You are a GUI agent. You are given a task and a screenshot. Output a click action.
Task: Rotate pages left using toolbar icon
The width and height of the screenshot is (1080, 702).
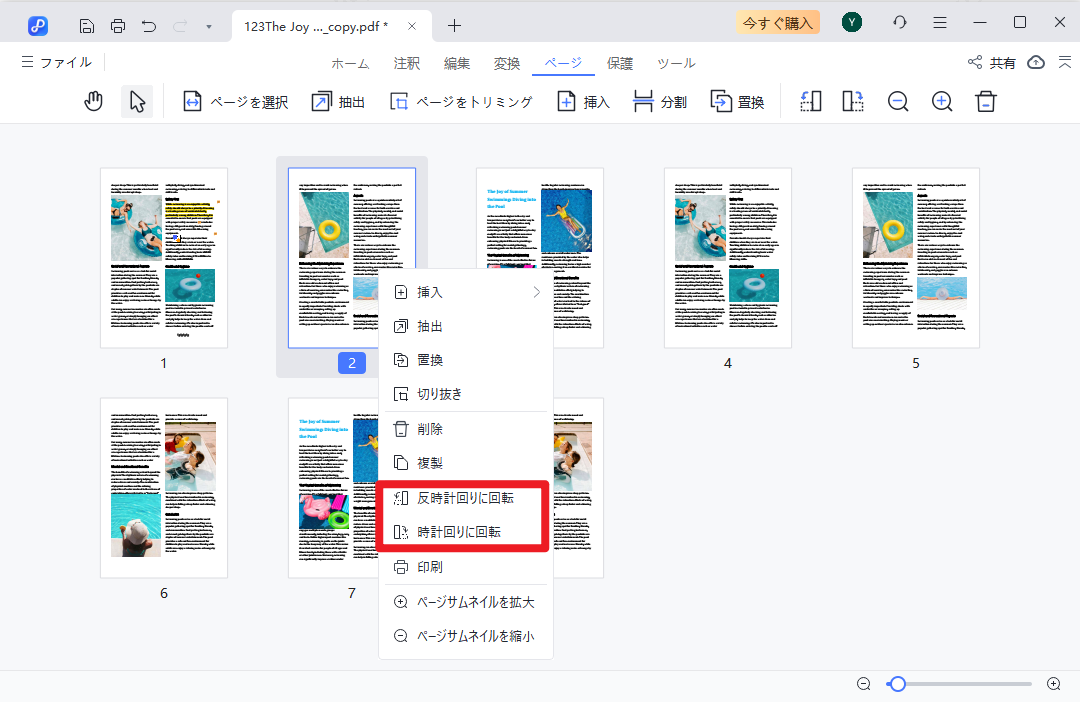(x=810, y=101)
